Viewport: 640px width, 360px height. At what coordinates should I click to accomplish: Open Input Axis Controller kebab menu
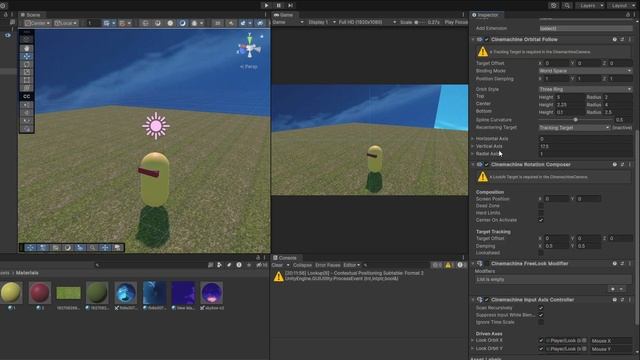tap(630, 300)
